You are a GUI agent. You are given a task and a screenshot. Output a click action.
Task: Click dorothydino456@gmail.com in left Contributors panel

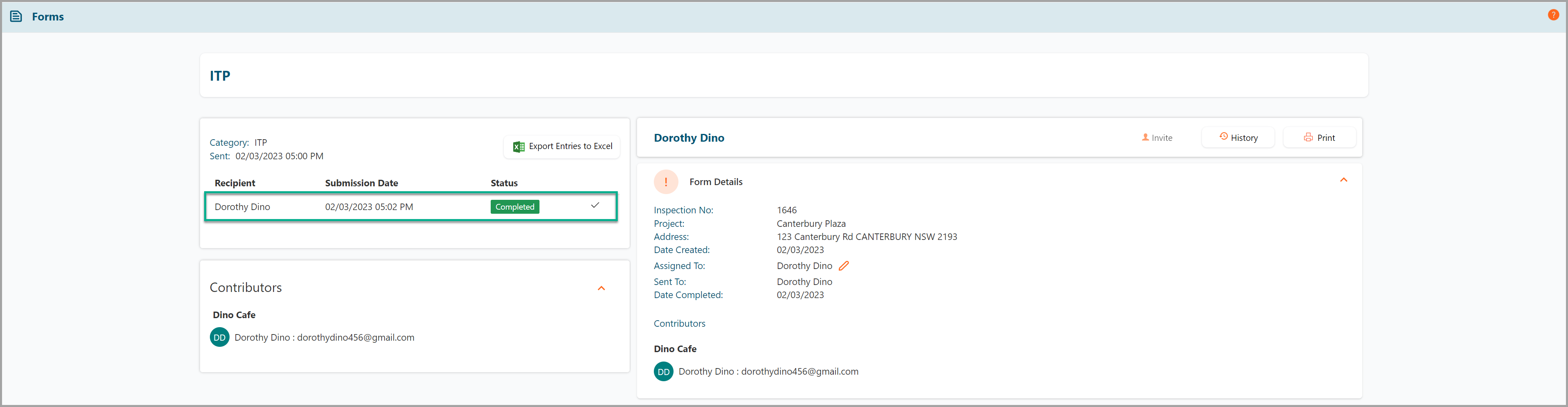[x=355, y=338]
